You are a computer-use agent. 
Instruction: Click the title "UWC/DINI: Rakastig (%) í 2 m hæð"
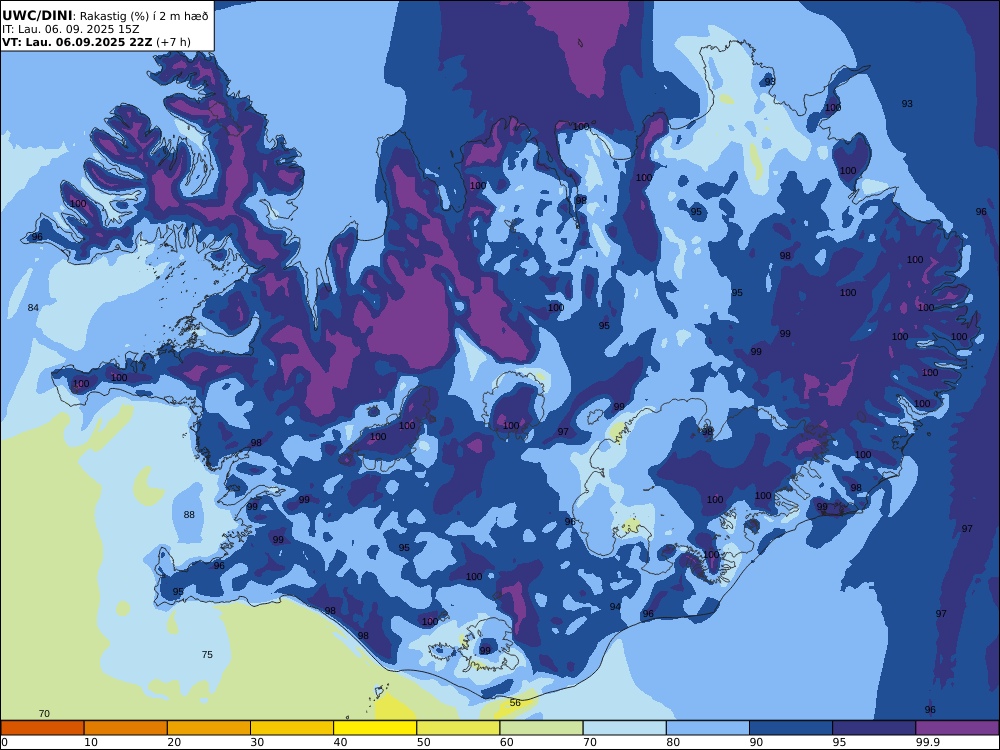[x=105, y=16]
